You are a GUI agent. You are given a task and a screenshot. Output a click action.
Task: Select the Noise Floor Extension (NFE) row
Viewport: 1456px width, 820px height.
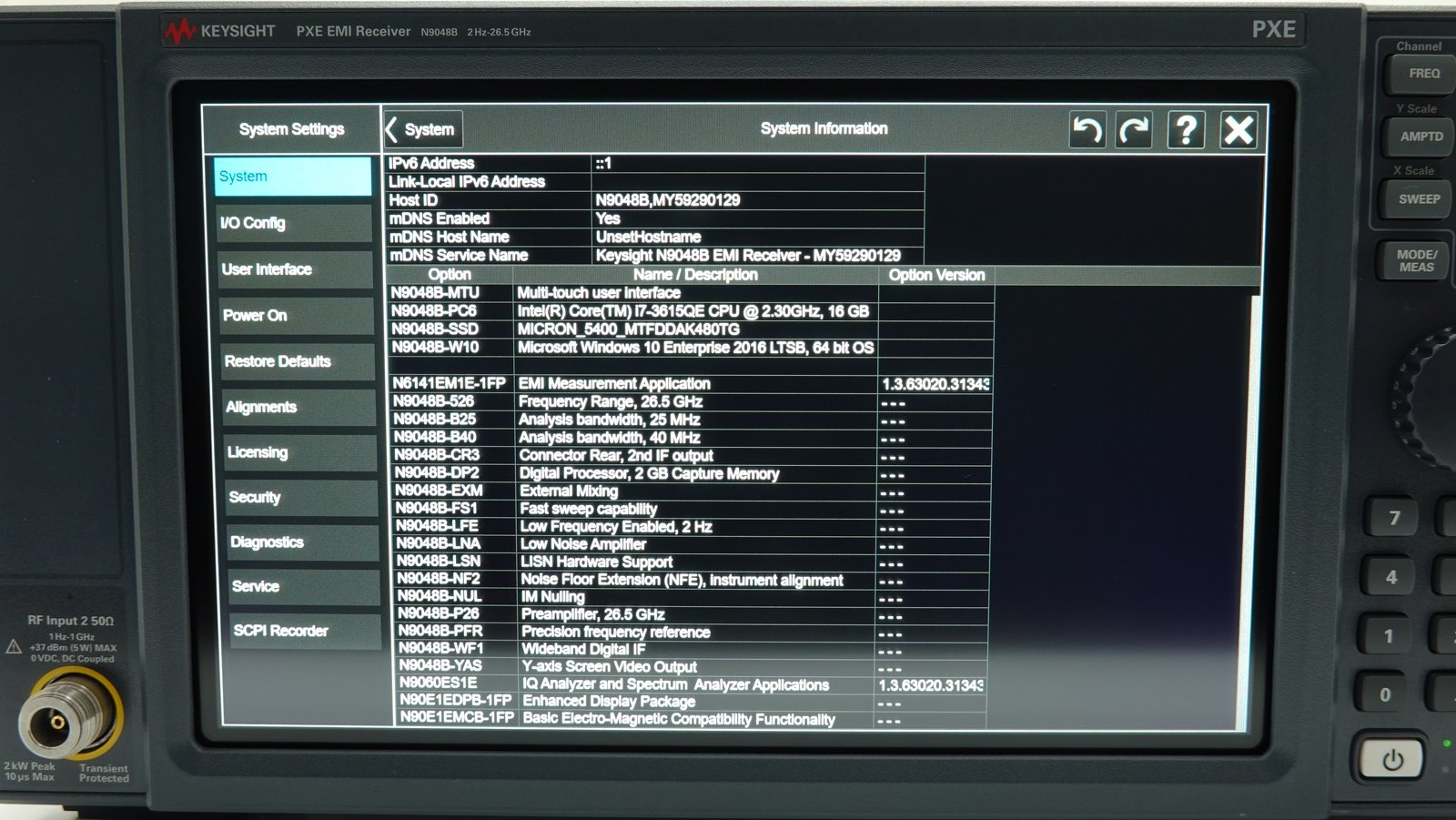[691, 579]
